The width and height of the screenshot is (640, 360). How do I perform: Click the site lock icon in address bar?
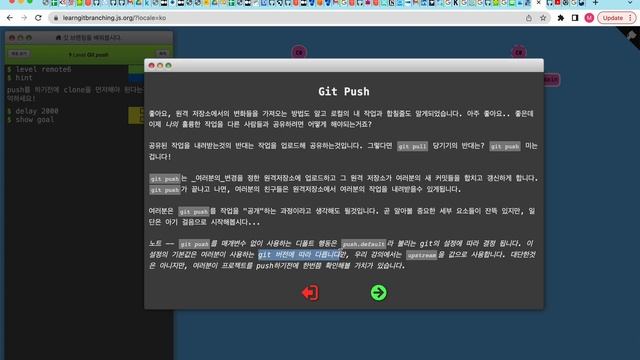(x=56, y=18)
